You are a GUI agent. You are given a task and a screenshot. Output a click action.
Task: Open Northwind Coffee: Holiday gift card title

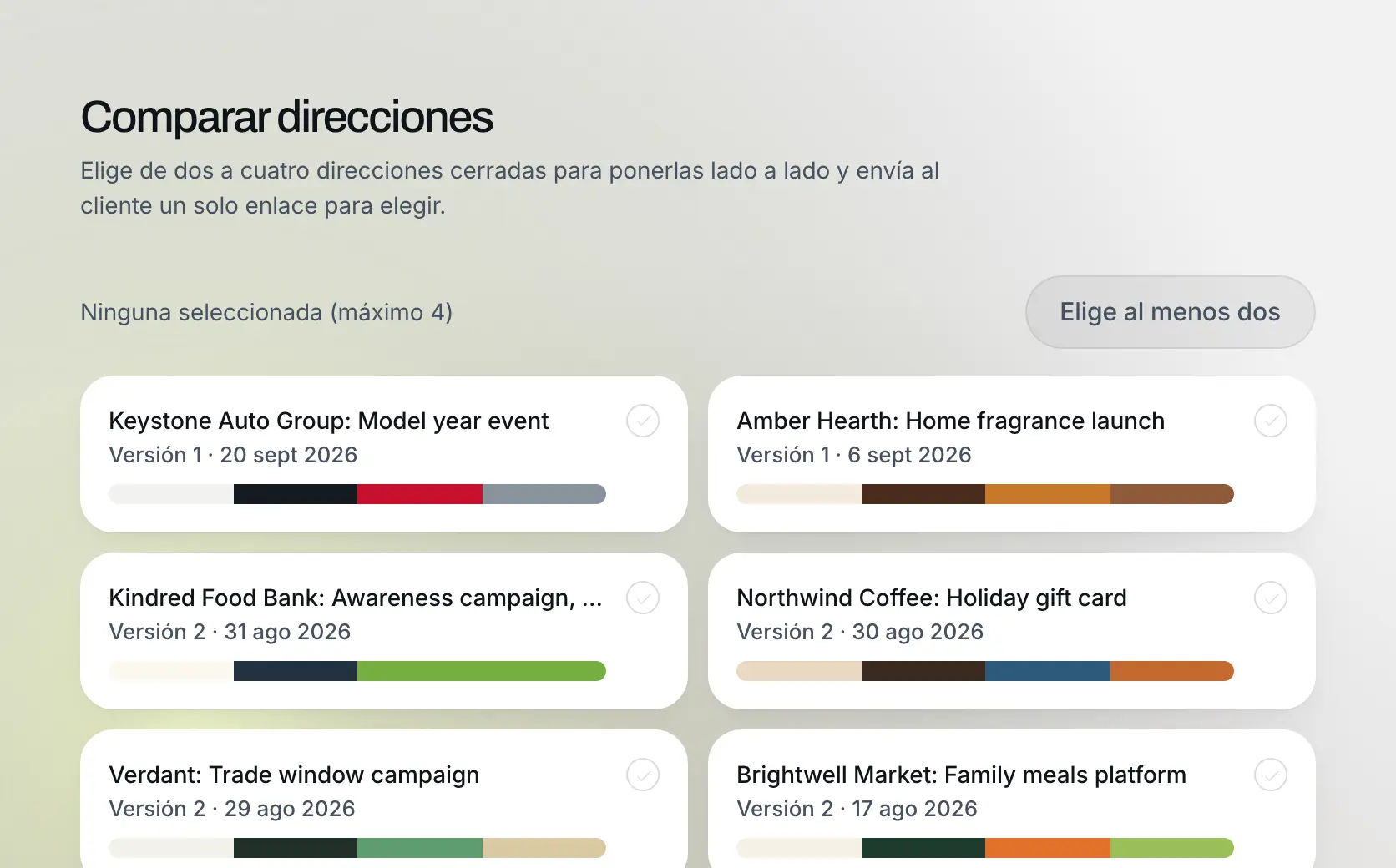(x=931, y=598)
